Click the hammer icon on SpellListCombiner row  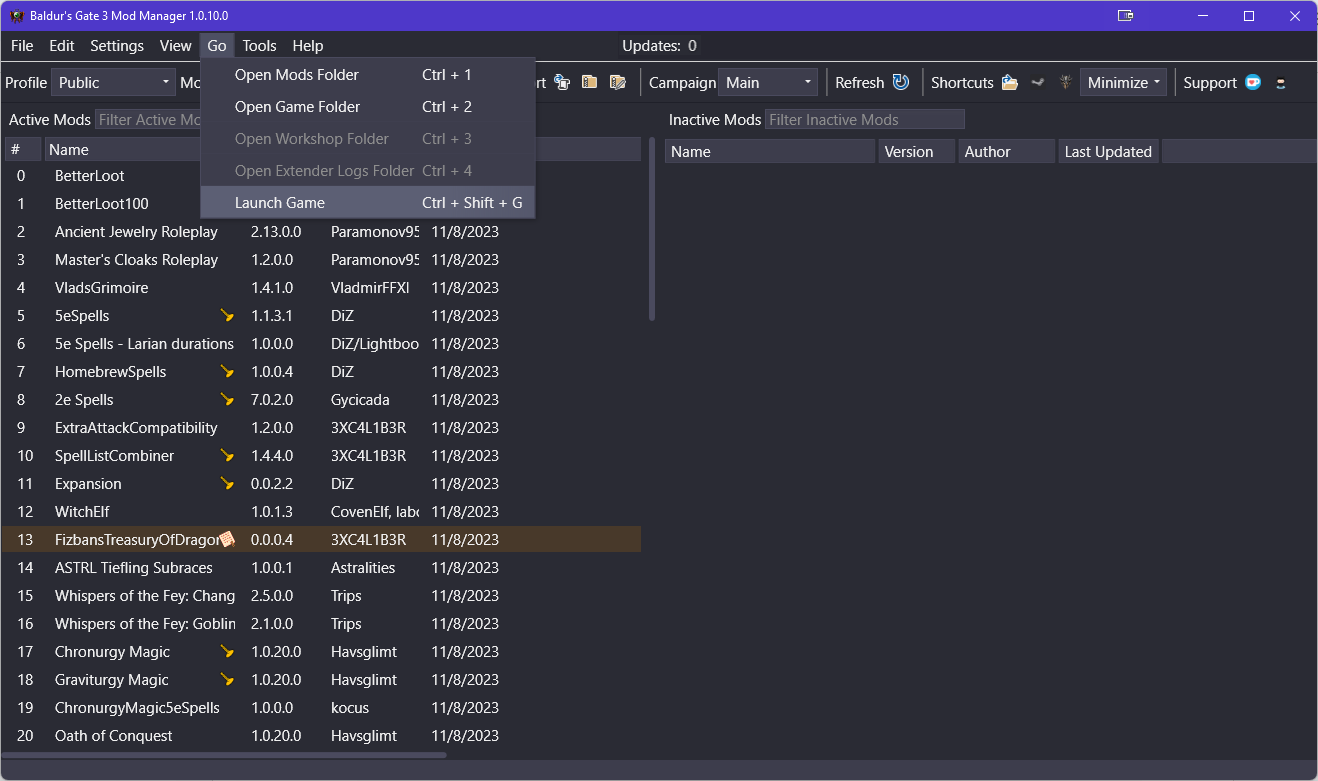tap(227, 456)
